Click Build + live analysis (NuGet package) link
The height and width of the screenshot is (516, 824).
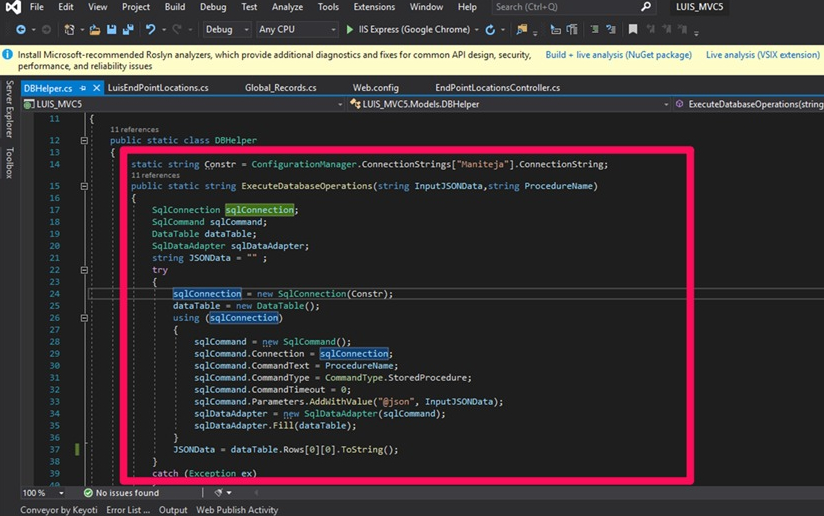point(619,55)
